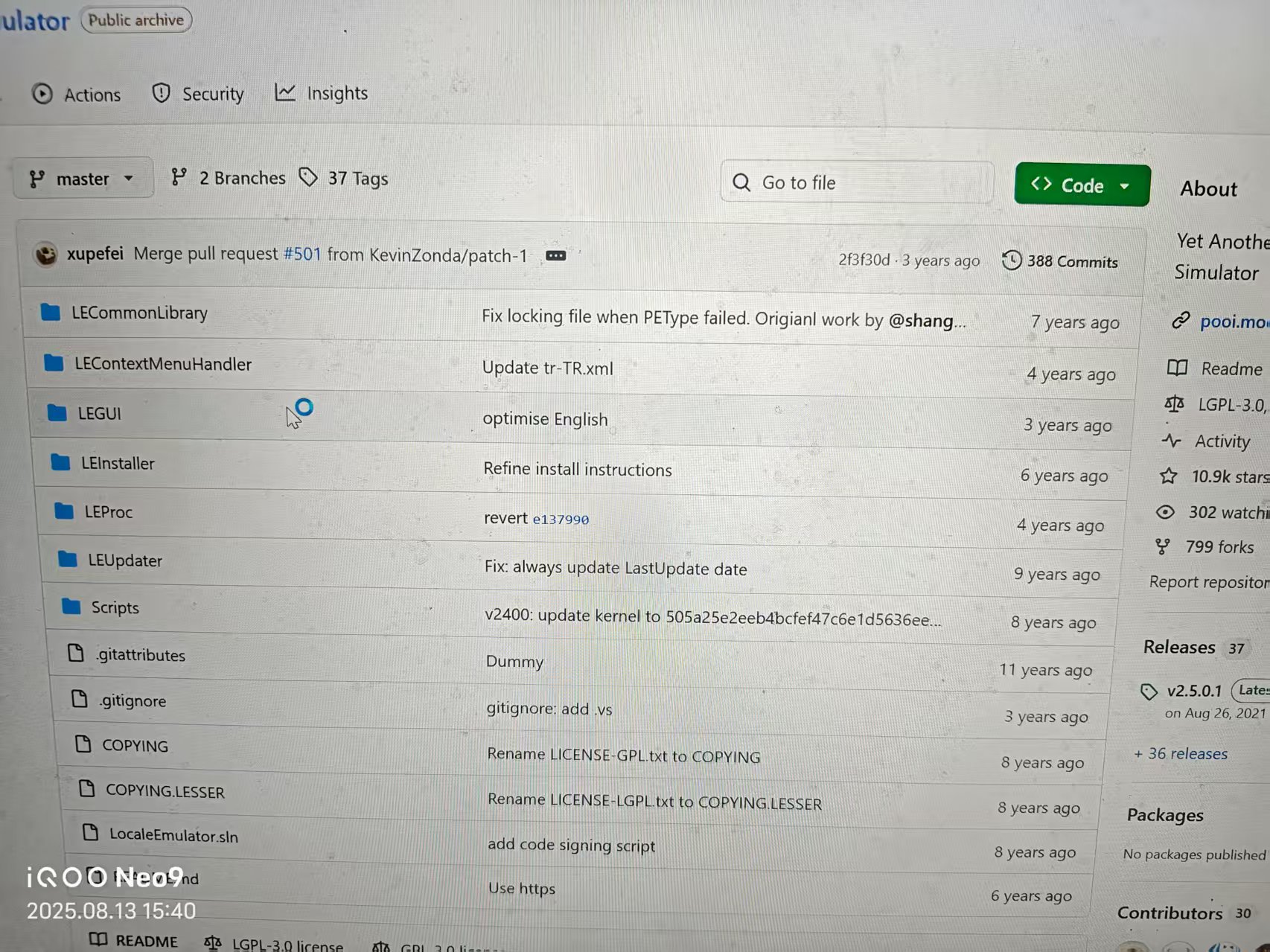
Task: Click xupefei's avatar image
Action: pos(46,255)
